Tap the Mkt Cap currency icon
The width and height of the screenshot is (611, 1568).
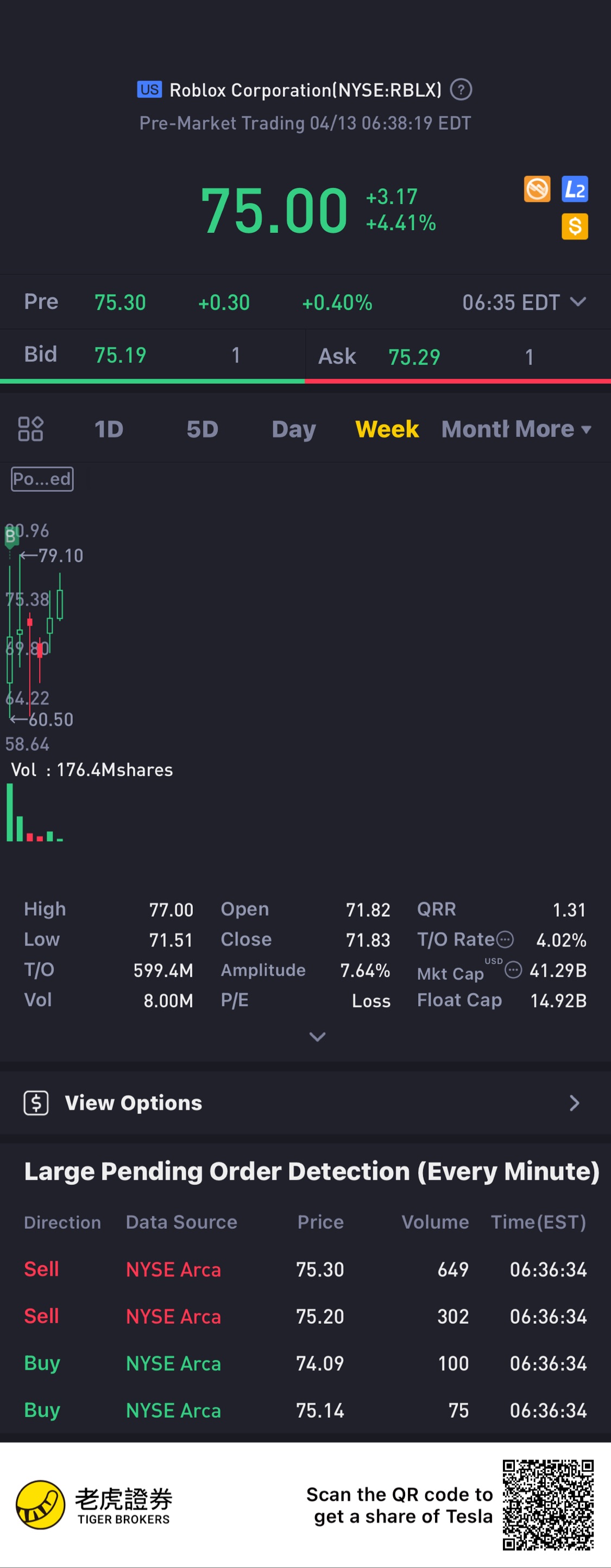514,970
